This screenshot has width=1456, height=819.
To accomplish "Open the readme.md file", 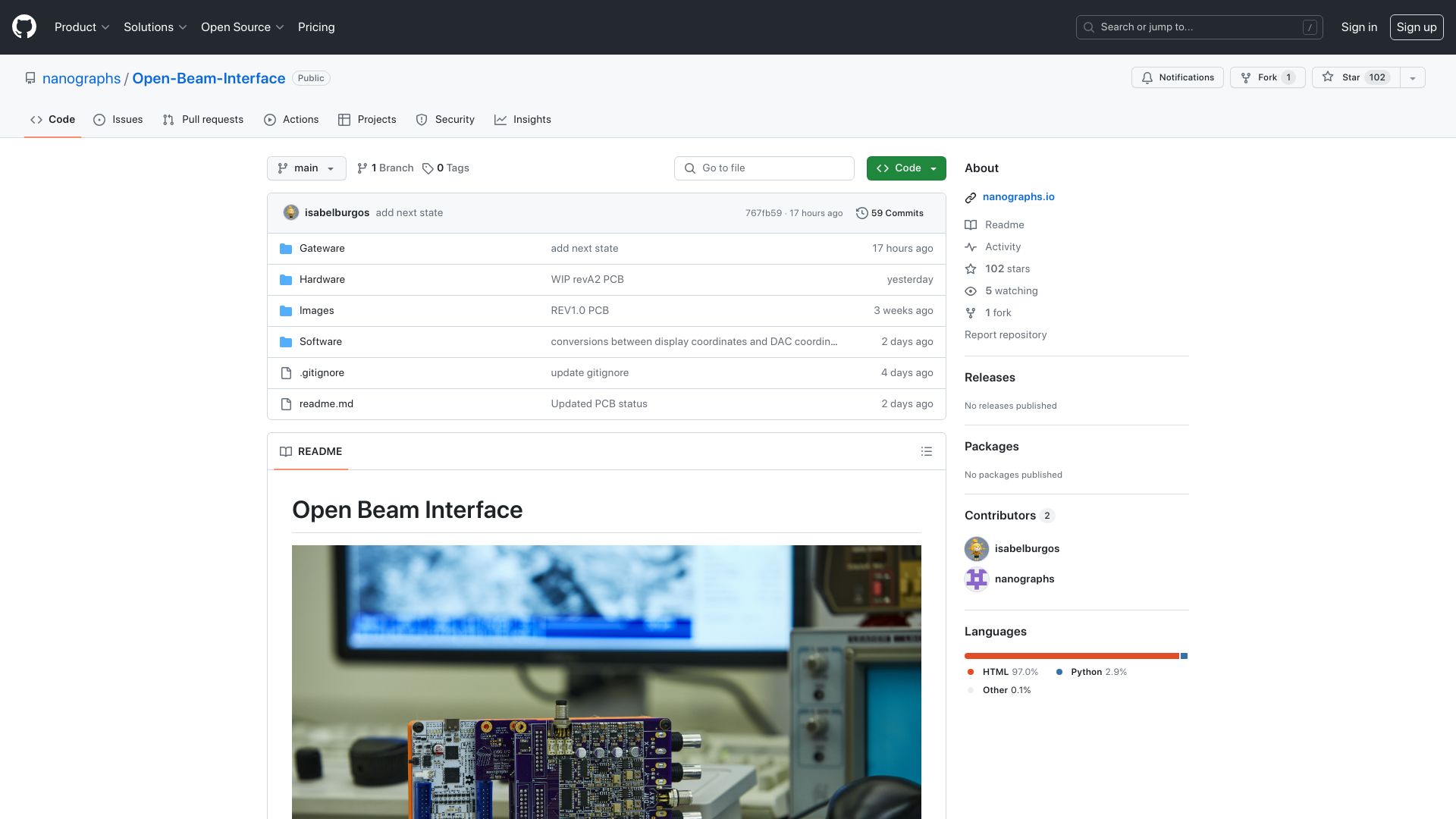I will [326, 404].
